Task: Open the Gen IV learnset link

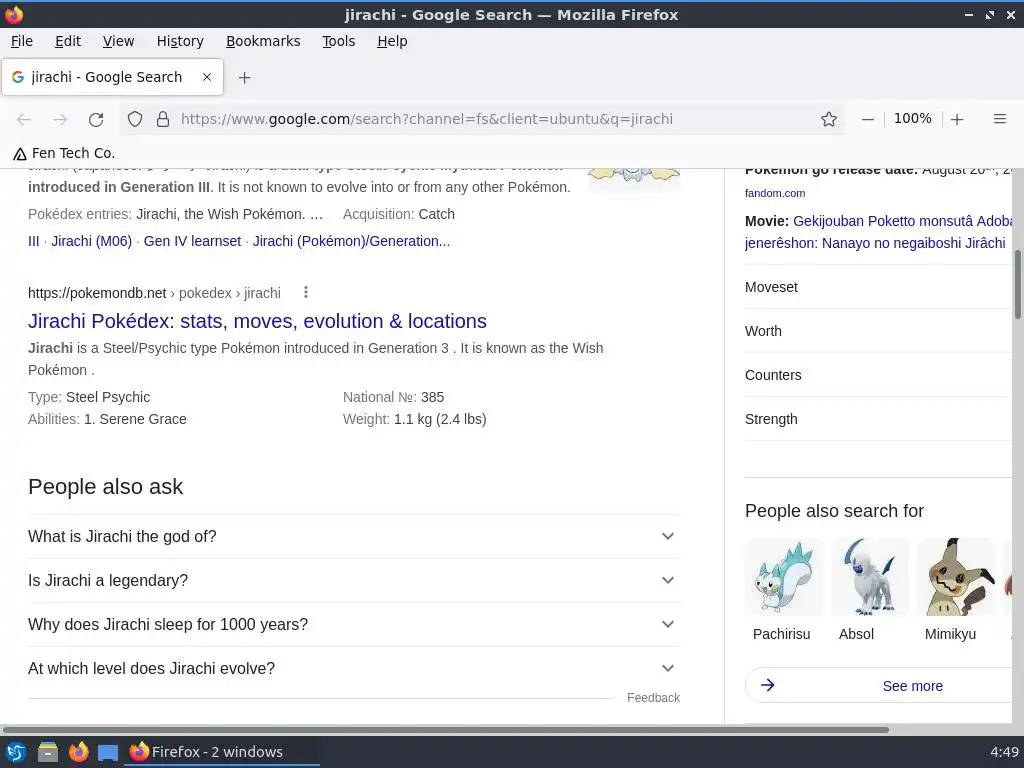Action: (192, 241)
